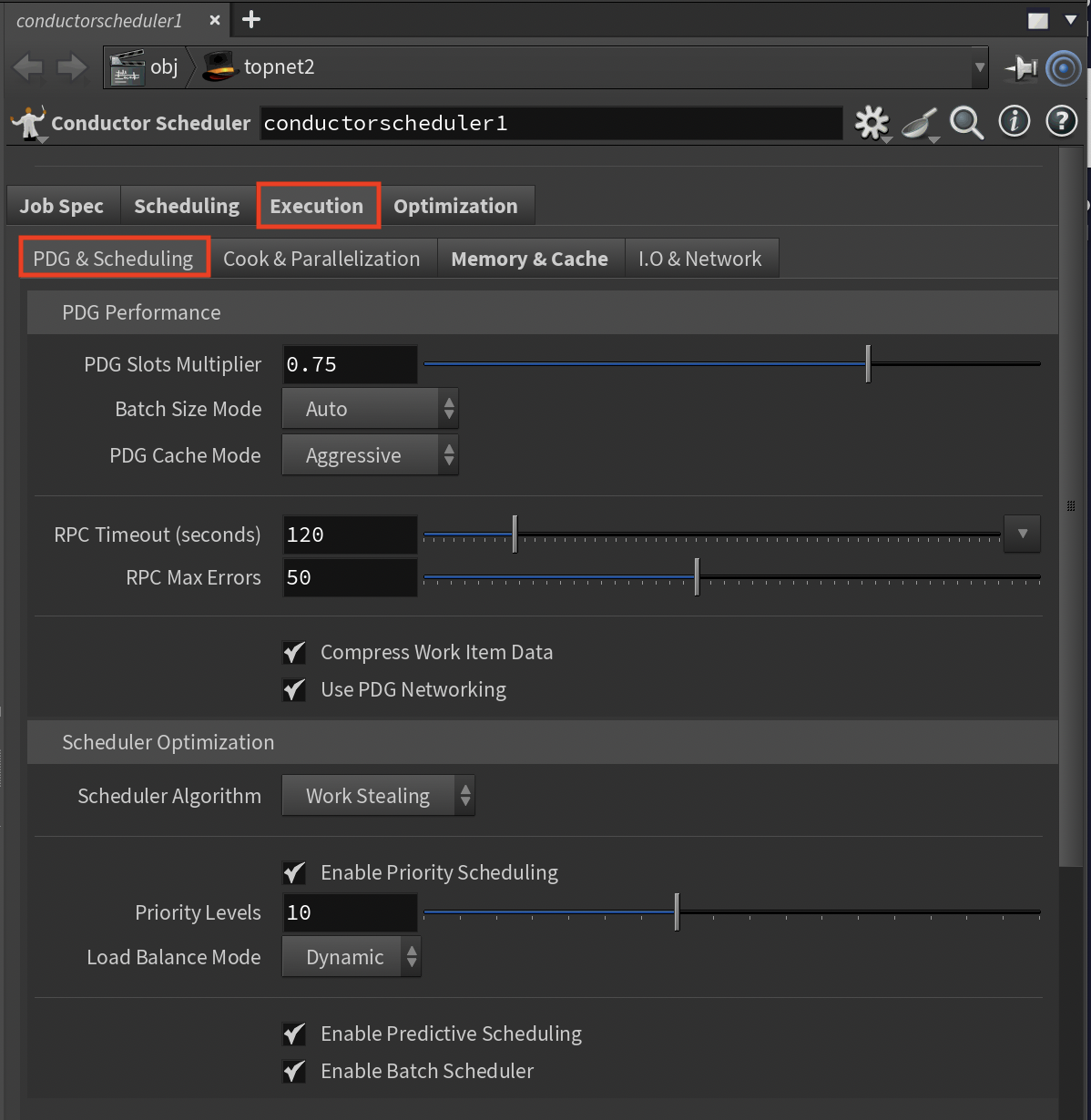Click the Priority Levels slider
This screenshot has height=1120, width=1091.
731,912
